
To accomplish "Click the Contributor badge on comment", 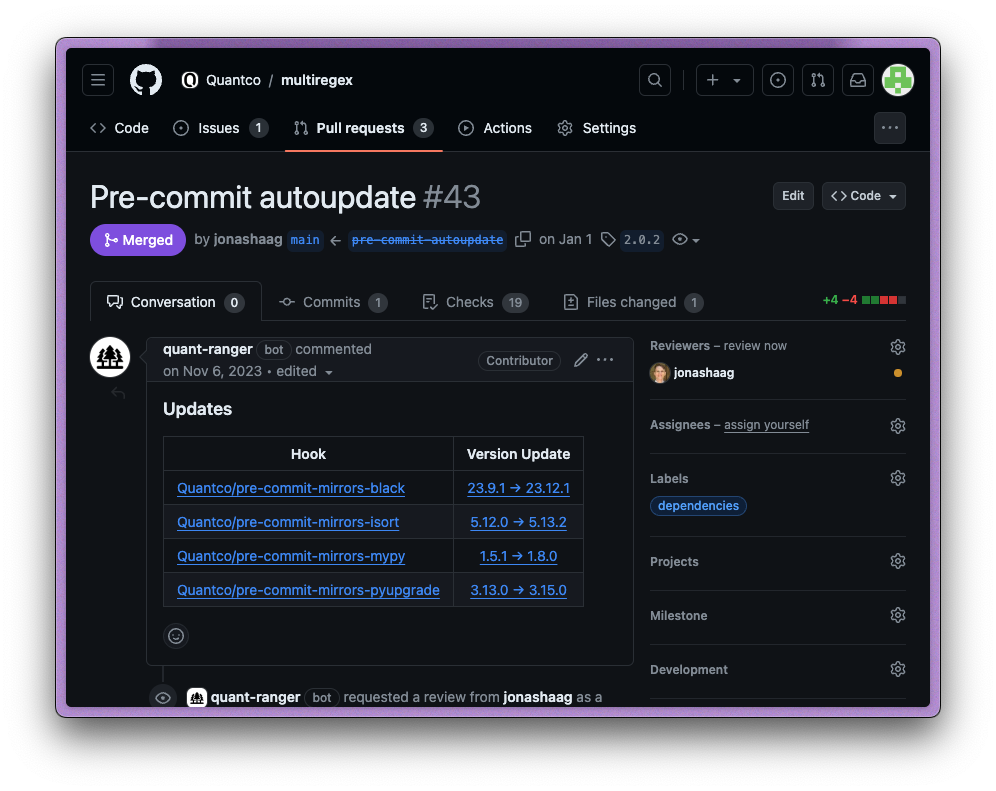I will coord(519,360).
